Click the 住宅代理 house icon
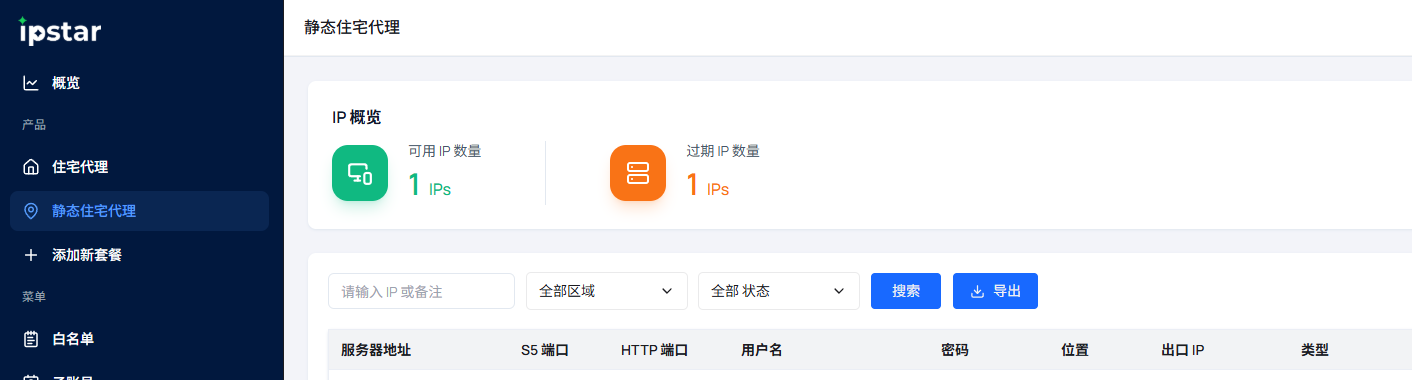Image resolution: width=1412 pixels, height=380 pixels. pos(31,167)
